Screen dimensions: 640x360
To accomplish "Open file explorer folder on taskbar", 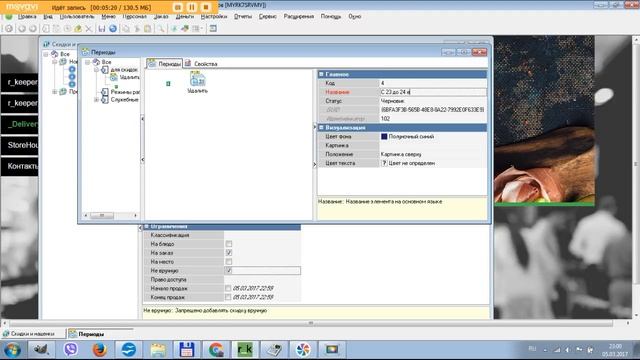I will pos(158,350).
